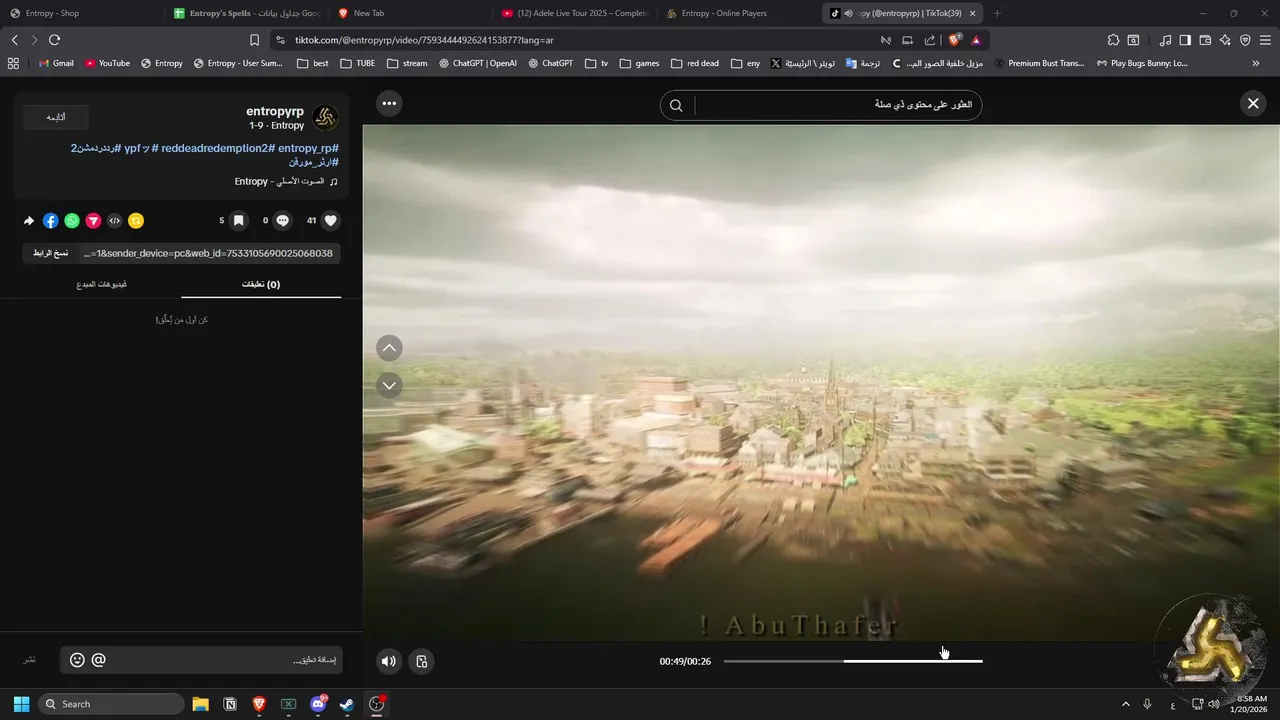Screen dimensions: 1280x720
Task: Close the TikTok video viewer with the X
Action: (1253, 103)
